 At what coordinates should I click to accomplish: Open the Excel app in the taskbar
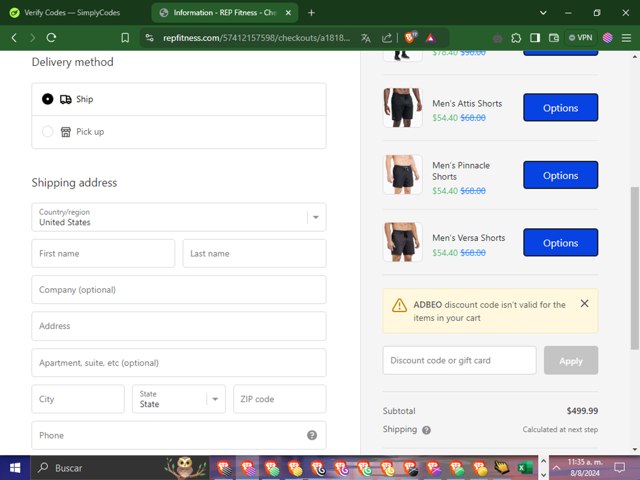[525, 468]
